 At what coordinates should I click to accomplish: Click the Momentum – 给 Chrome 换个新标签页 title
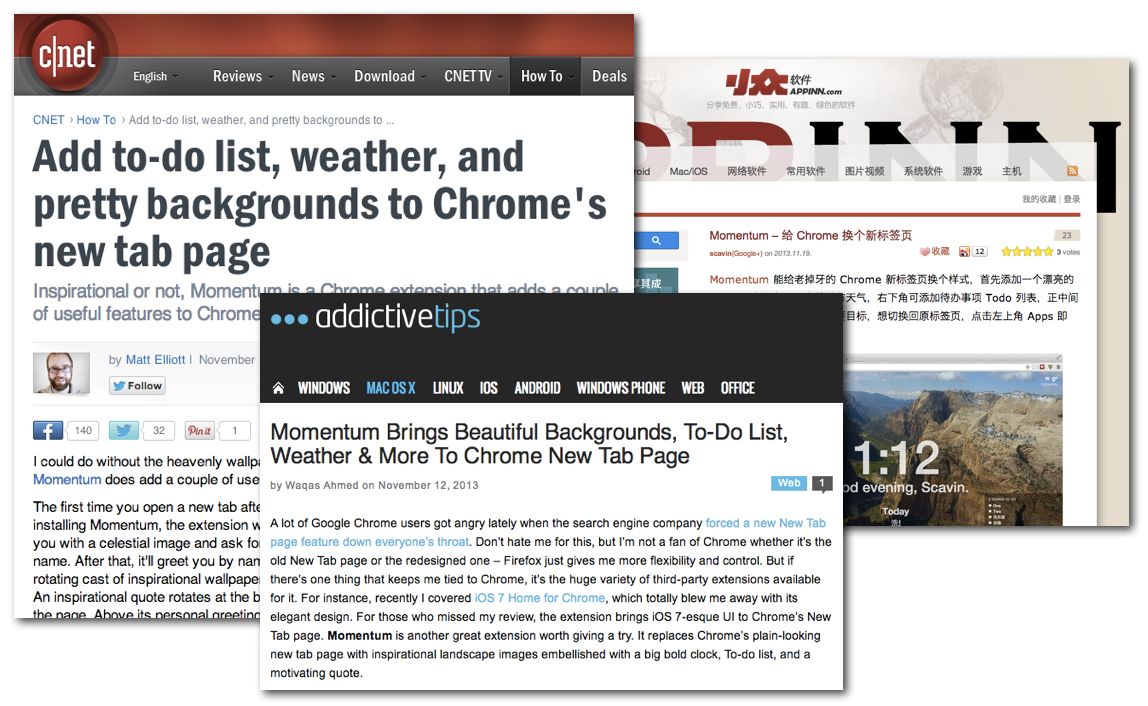click(810, 236)
